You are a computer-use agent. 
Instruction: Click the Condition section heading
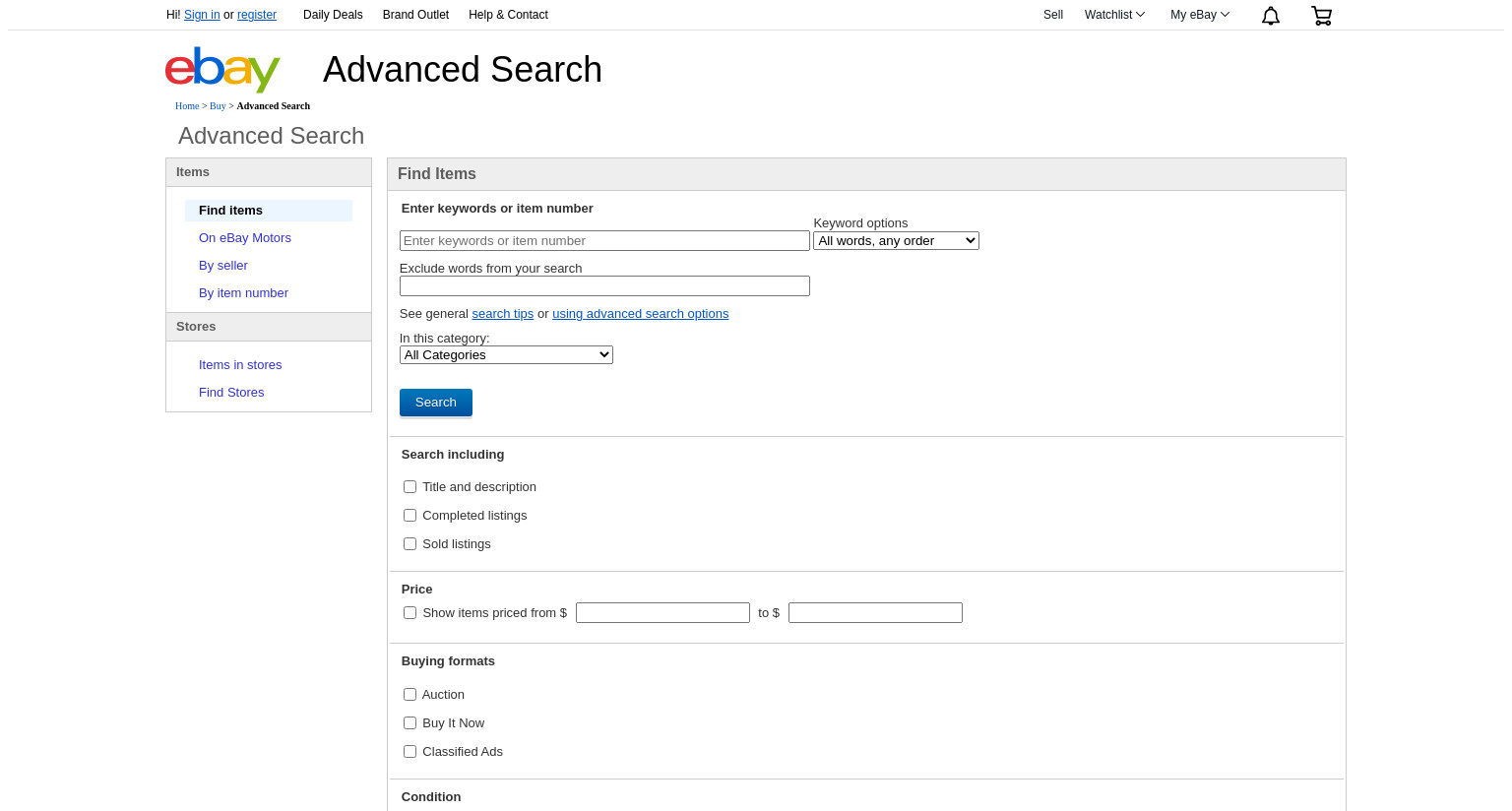pyautogui.click(x=431, y=797)
